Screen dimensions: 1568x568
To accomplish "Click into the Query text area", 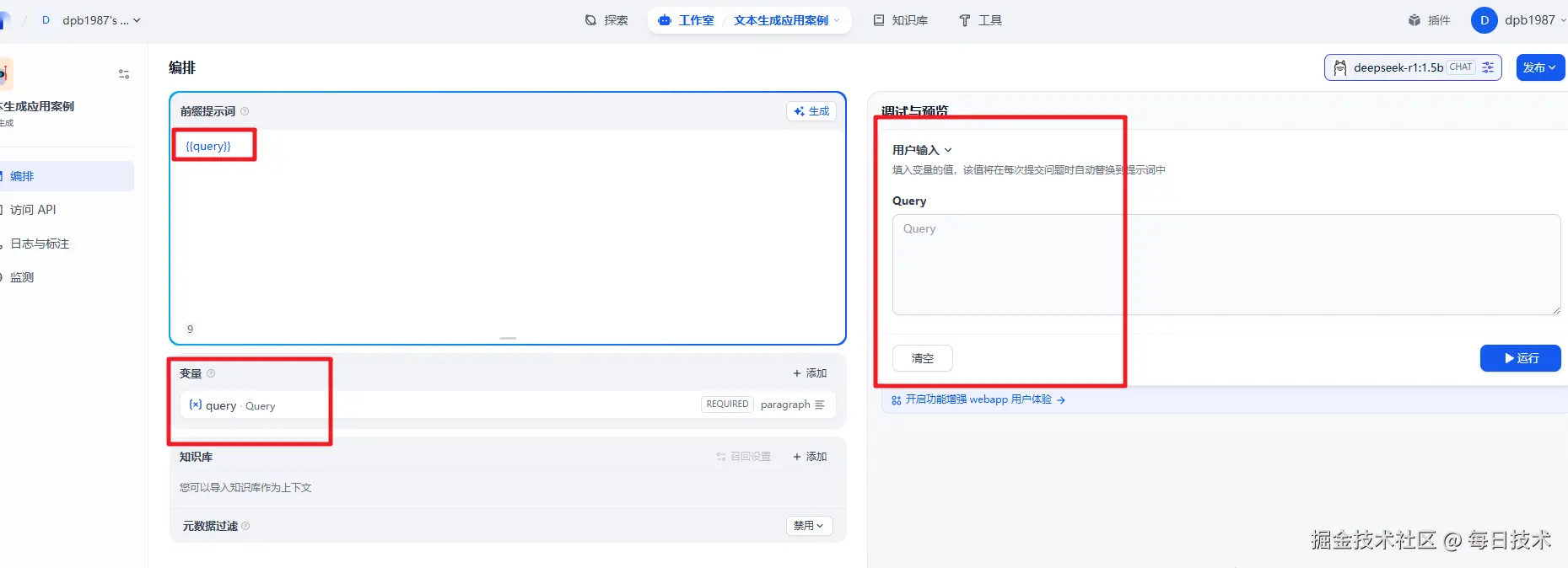I will (x=1226, y=265).
